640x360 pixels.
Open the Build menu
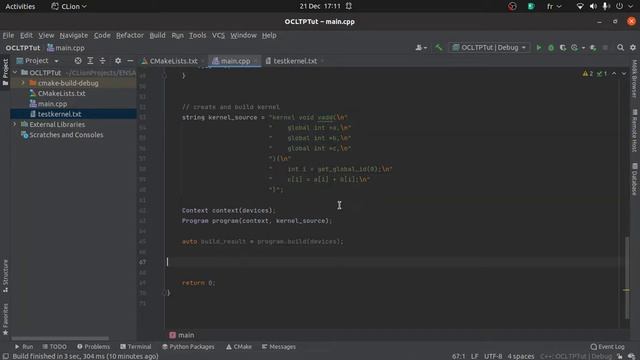point(157,36)
